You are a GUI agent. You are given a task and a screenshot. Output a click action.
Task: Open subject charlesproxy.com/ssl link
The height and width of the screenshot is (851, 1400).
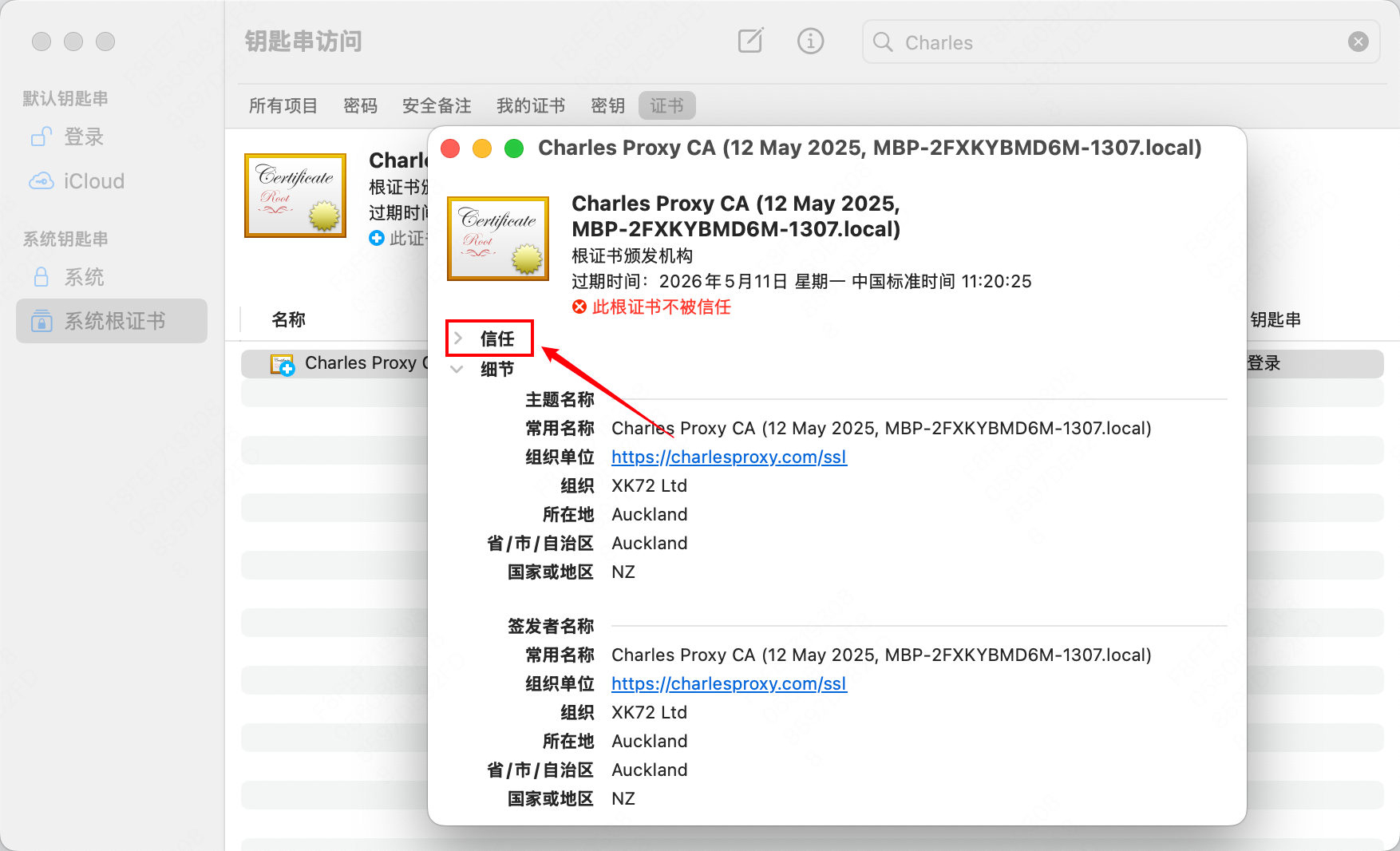[x=729, y=457]
